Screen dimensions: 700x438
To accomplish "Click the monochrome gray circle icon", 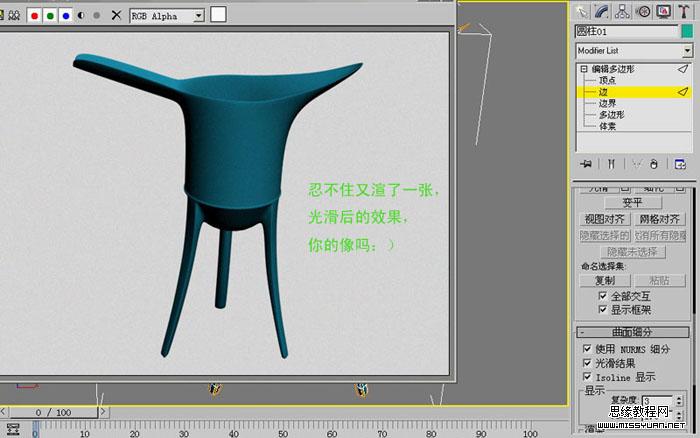I will click(x=96, y=16).
